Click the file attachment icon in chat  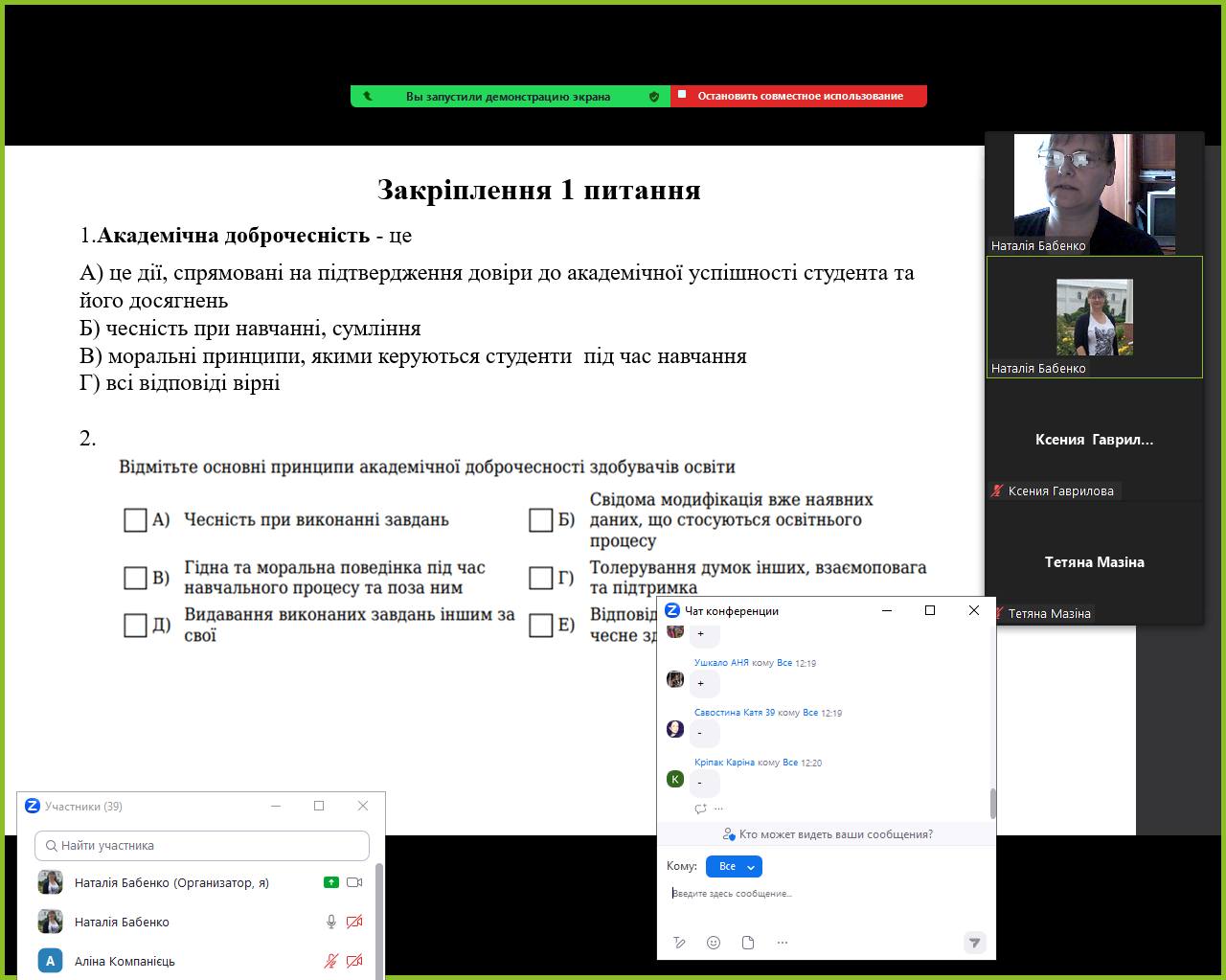tap(748, 943)
